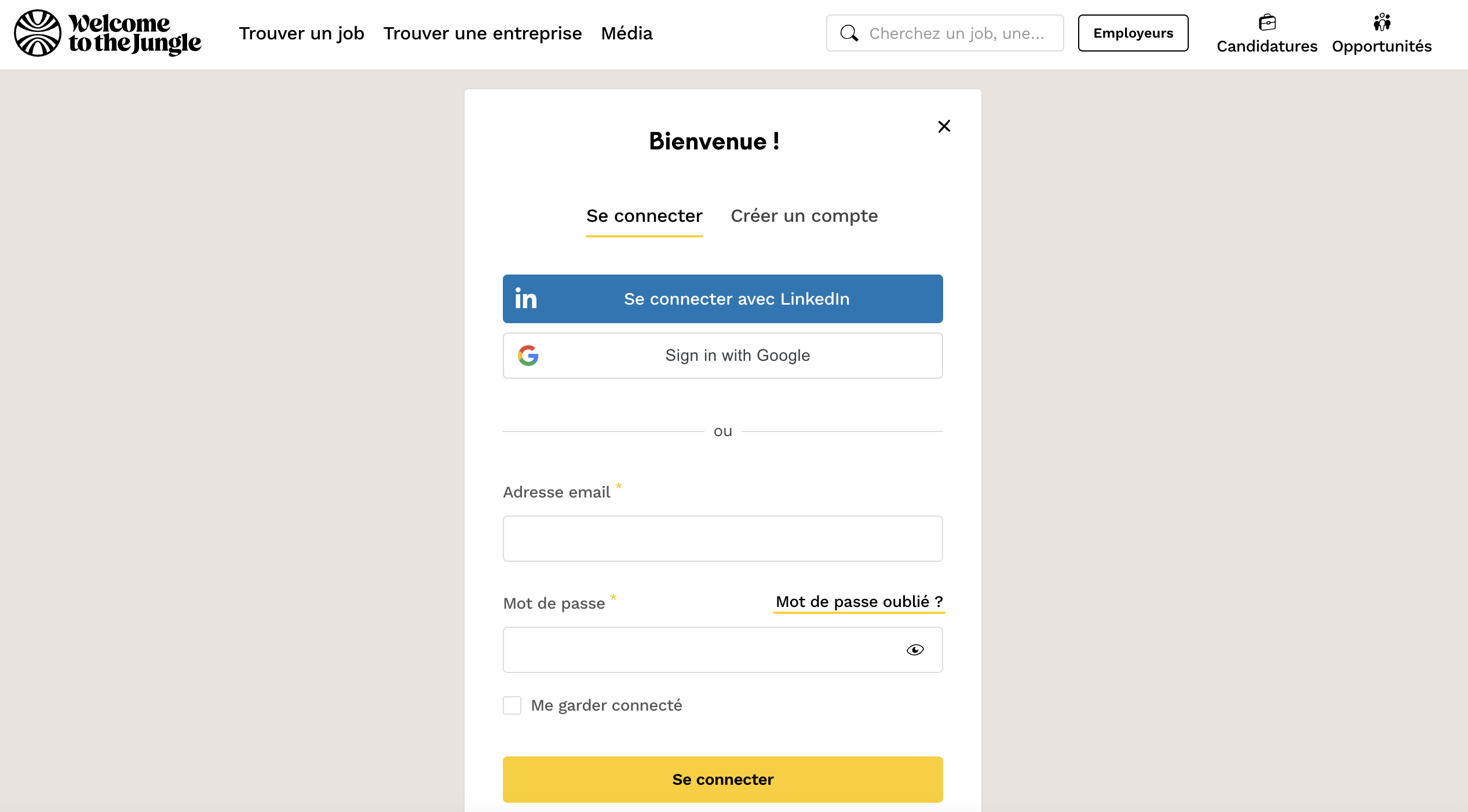Show password with the eye icon

(915, 650)
